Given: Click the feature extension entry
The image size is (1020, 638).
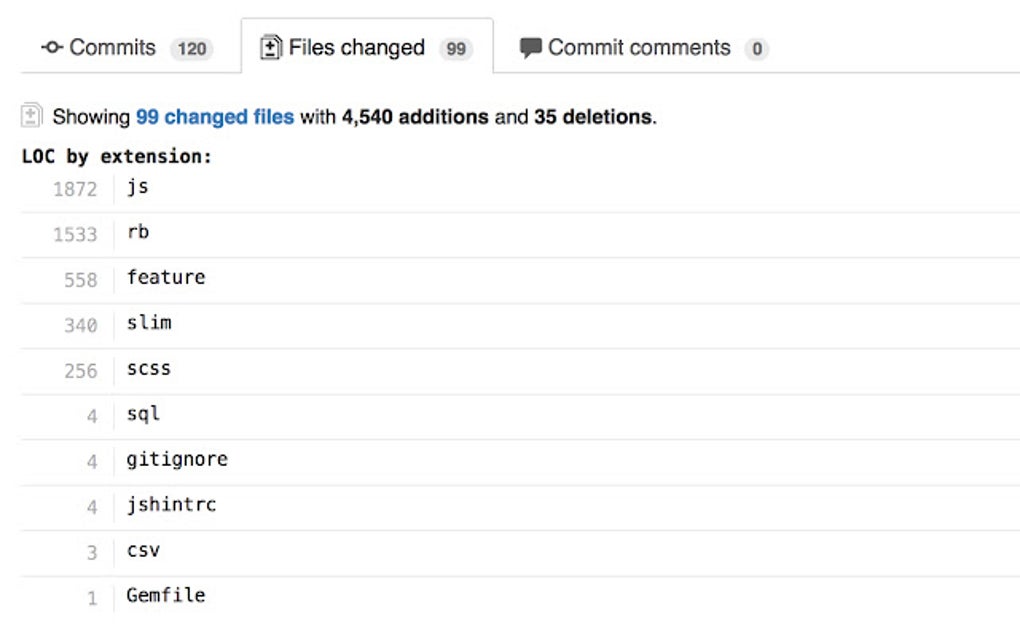Looking at the screenshot, I should pos(166,277).
